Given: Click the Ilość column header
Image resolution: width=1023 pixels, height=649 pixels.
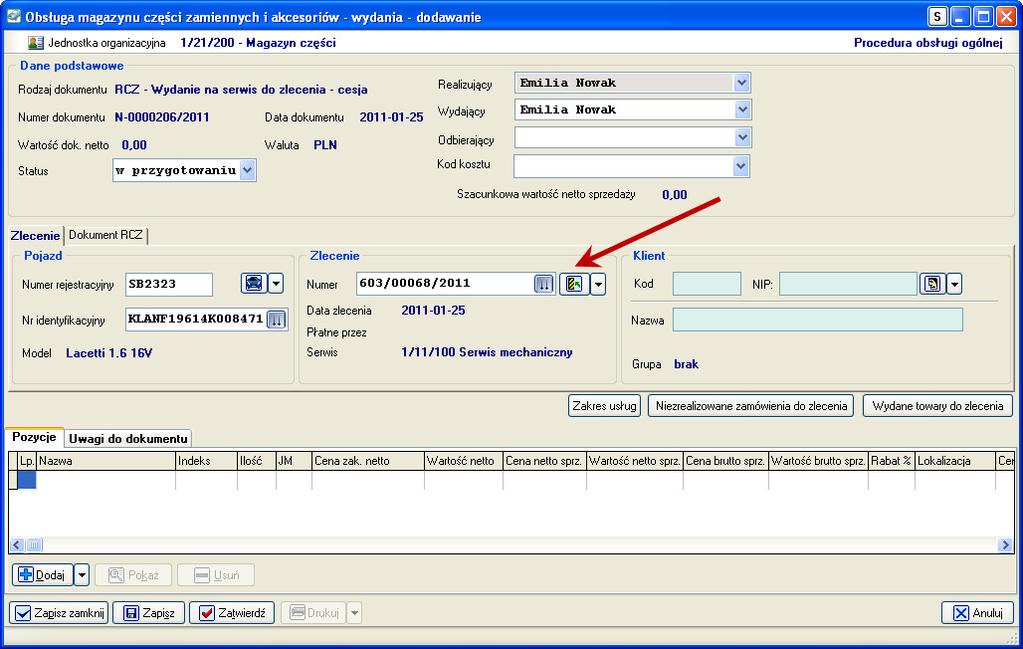Looking at the screenshot, I should pyautogui.click(x=256, y=460).
